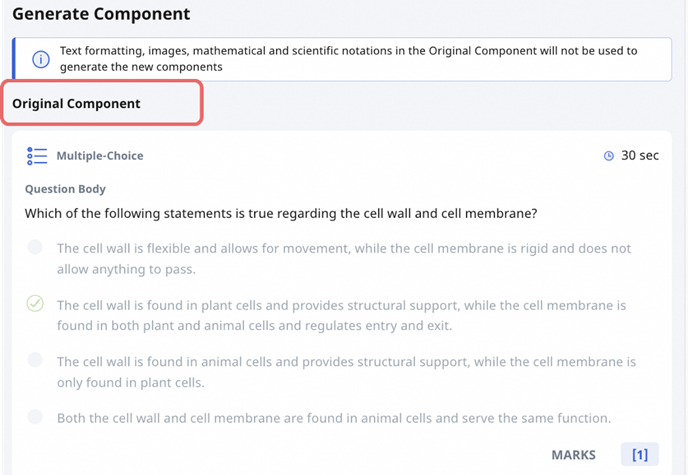Click the Question Body label
688x475 pixels.
click(65, 188)
